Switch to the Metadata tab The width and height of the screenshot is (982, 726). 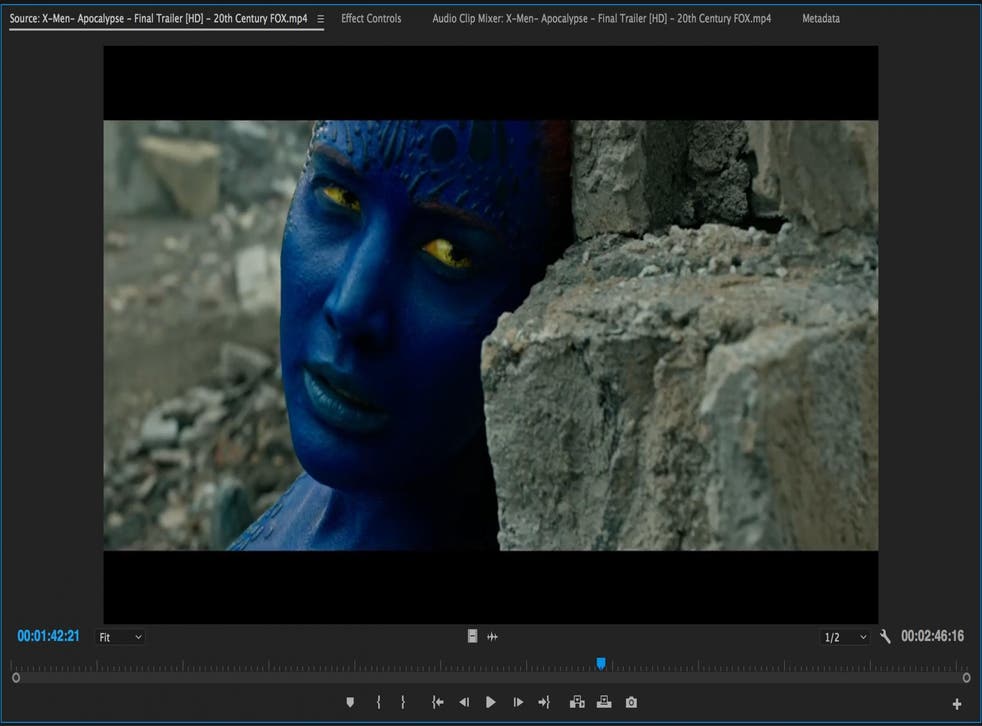tap(820, 19)
